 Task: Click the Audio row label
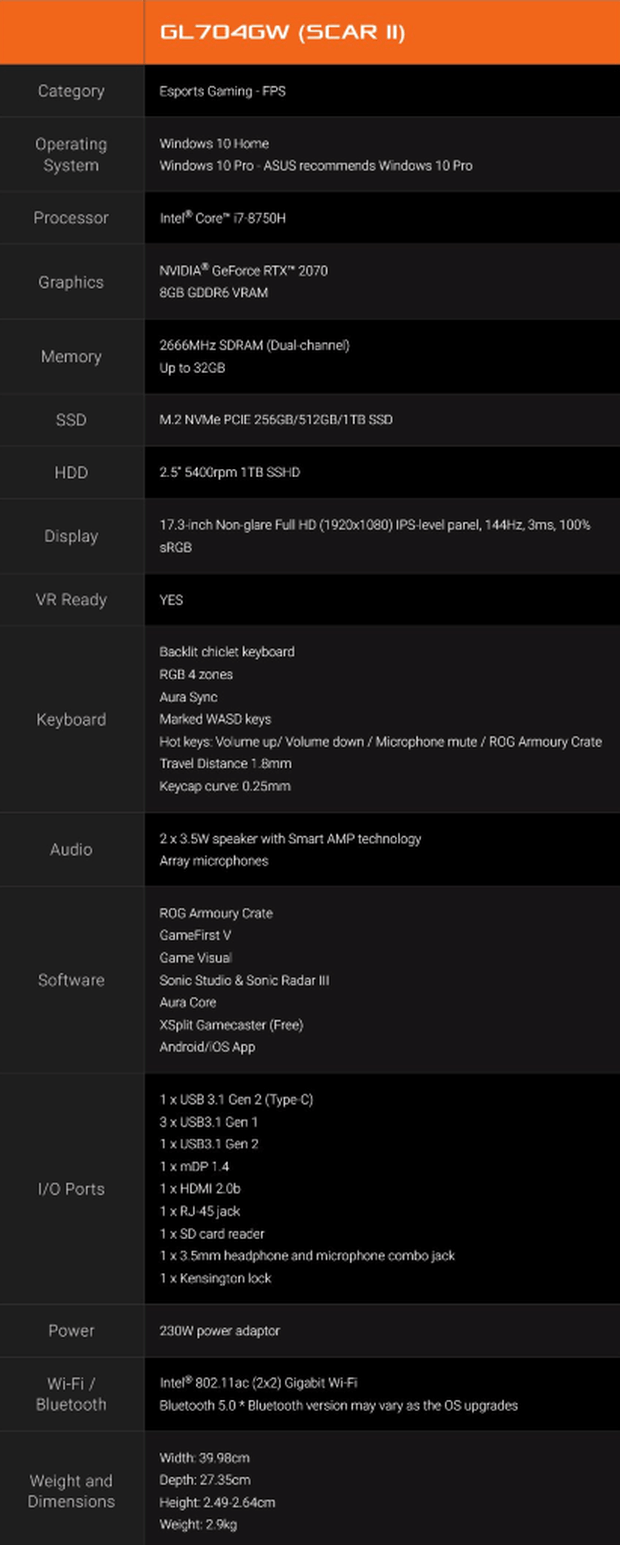tap(71, 849)
